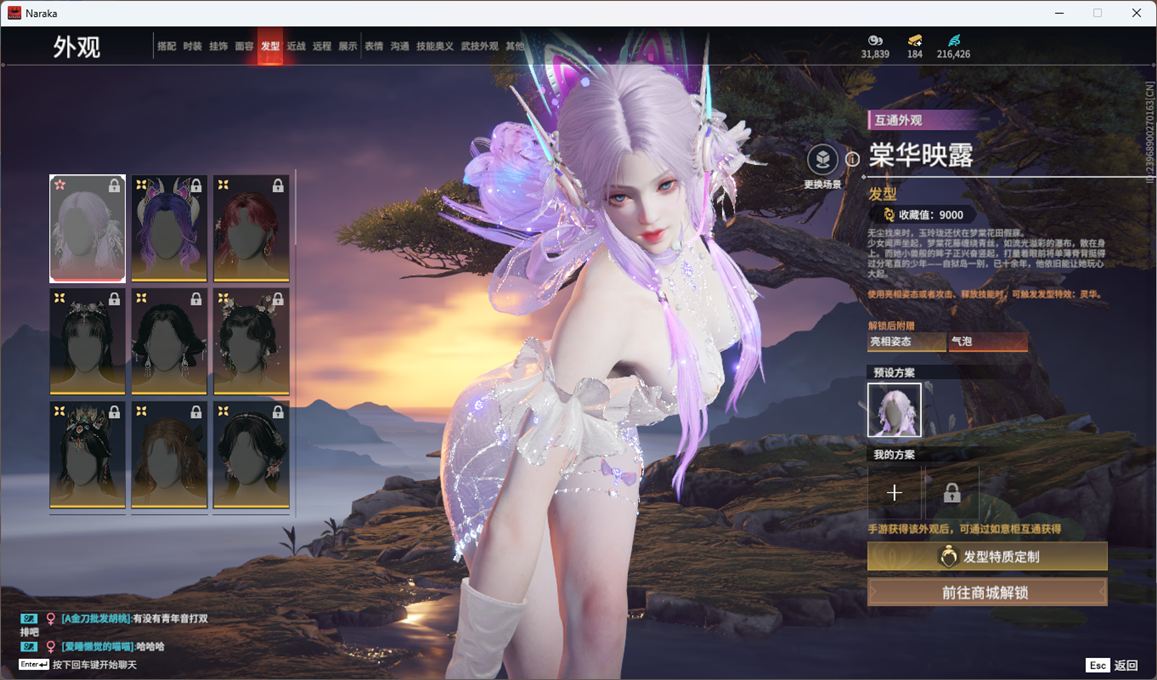Minimize the Naraka window
The image size is (1157, 680).
point(1060,13)
